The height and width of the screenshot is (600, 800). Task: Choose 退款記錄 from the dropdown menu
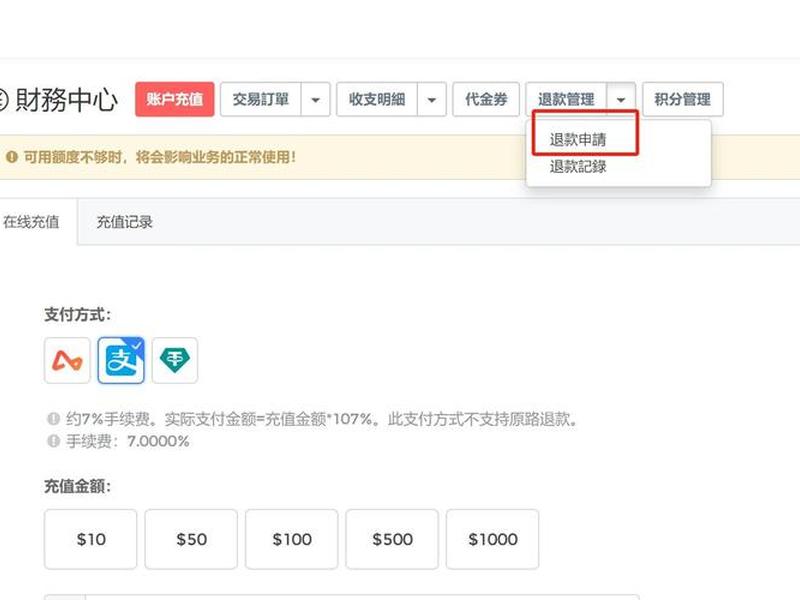pos(578,166)
